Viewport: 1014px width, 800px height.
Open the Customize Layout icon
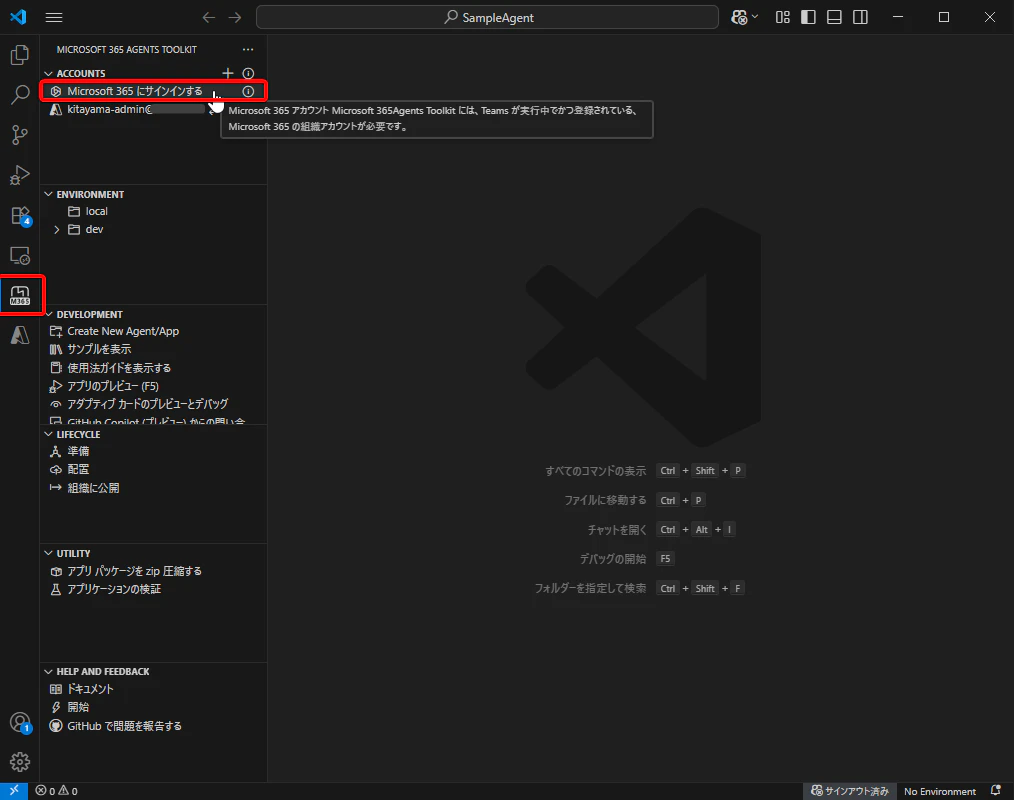pyautogui.click(x=782, y=17)
